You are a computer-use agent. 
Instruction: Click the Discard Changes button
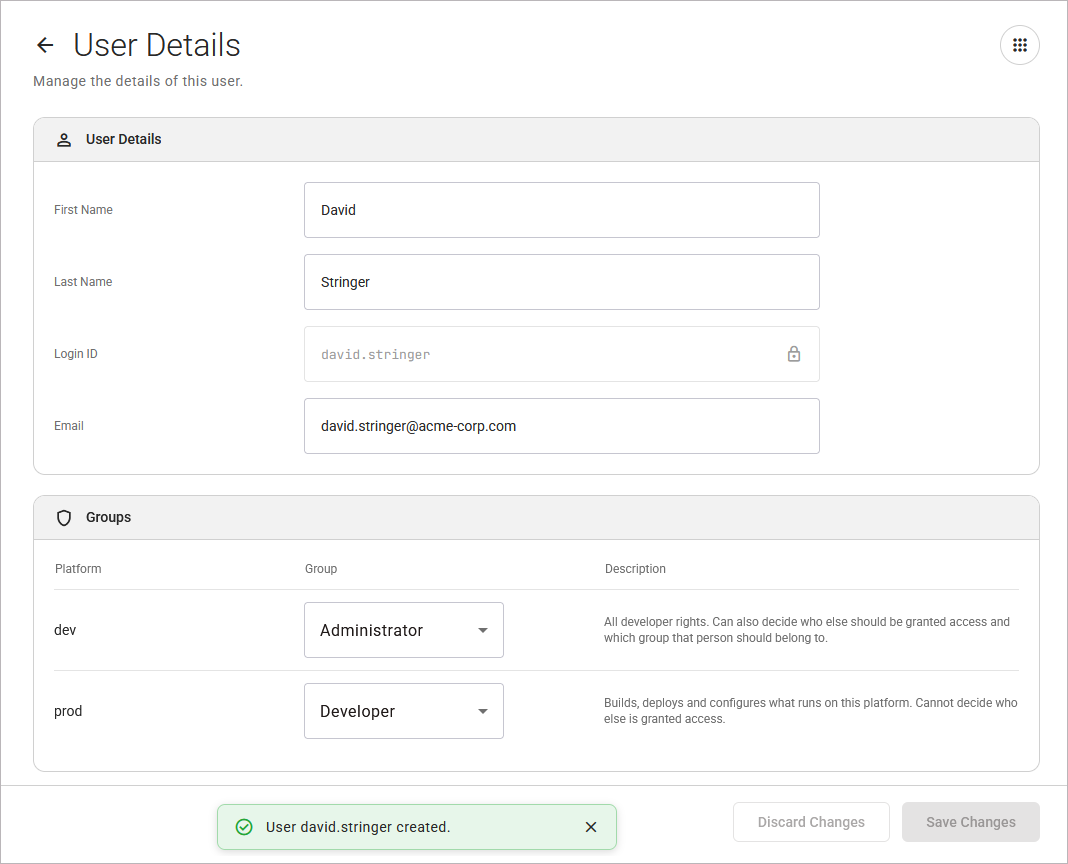click(x=811, y=822)
